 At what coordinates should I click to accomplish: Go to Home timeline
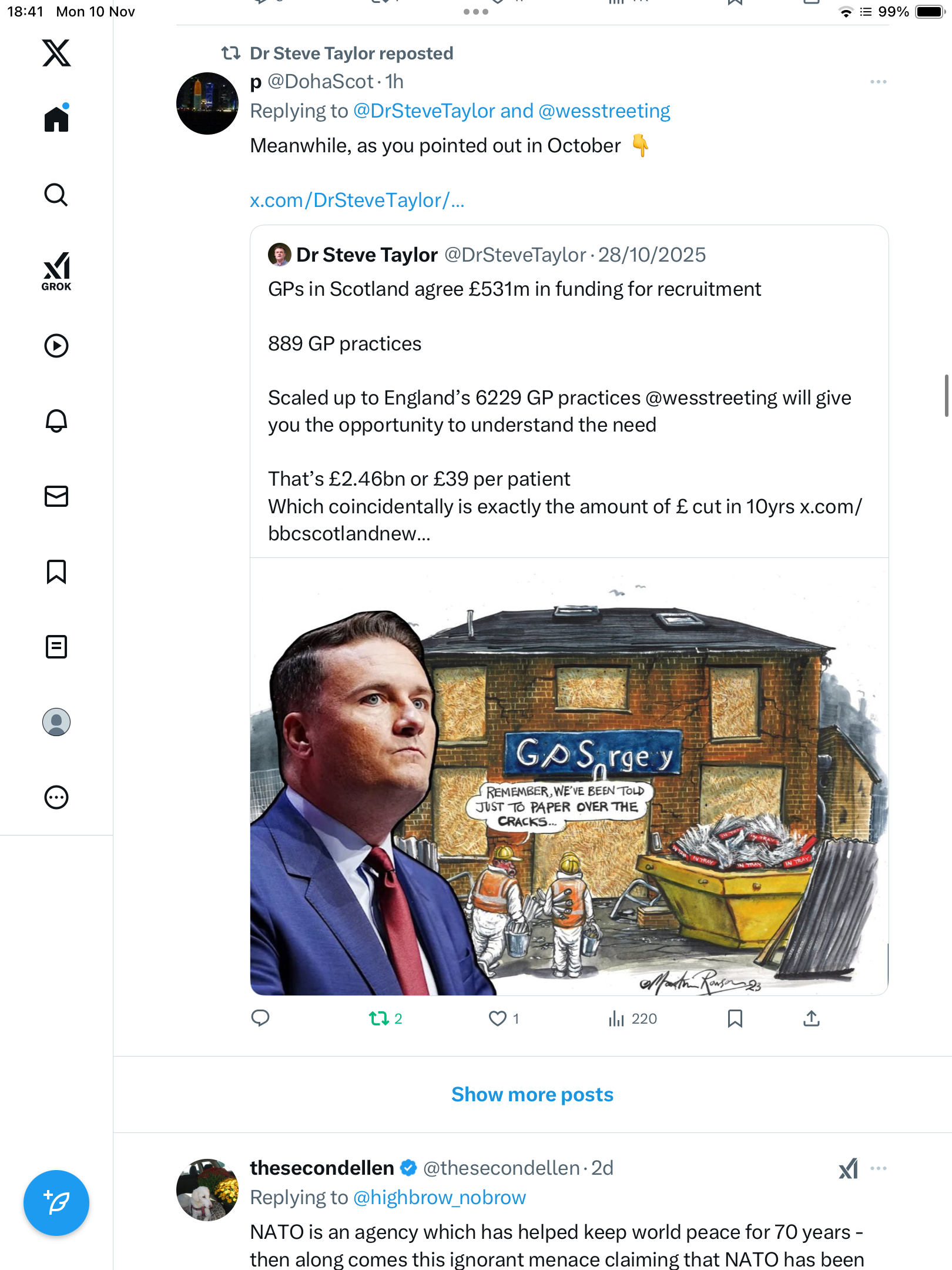tap(56, 119)
